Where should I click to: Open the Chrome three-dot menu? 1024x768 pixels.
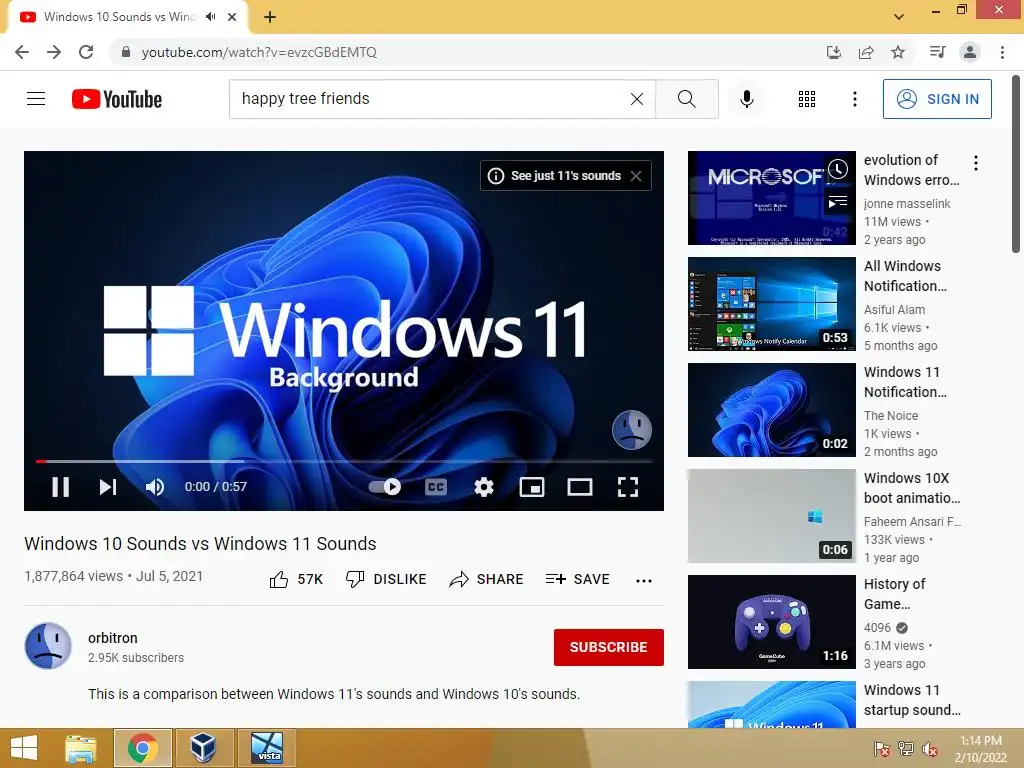(x=1002, y=52)
